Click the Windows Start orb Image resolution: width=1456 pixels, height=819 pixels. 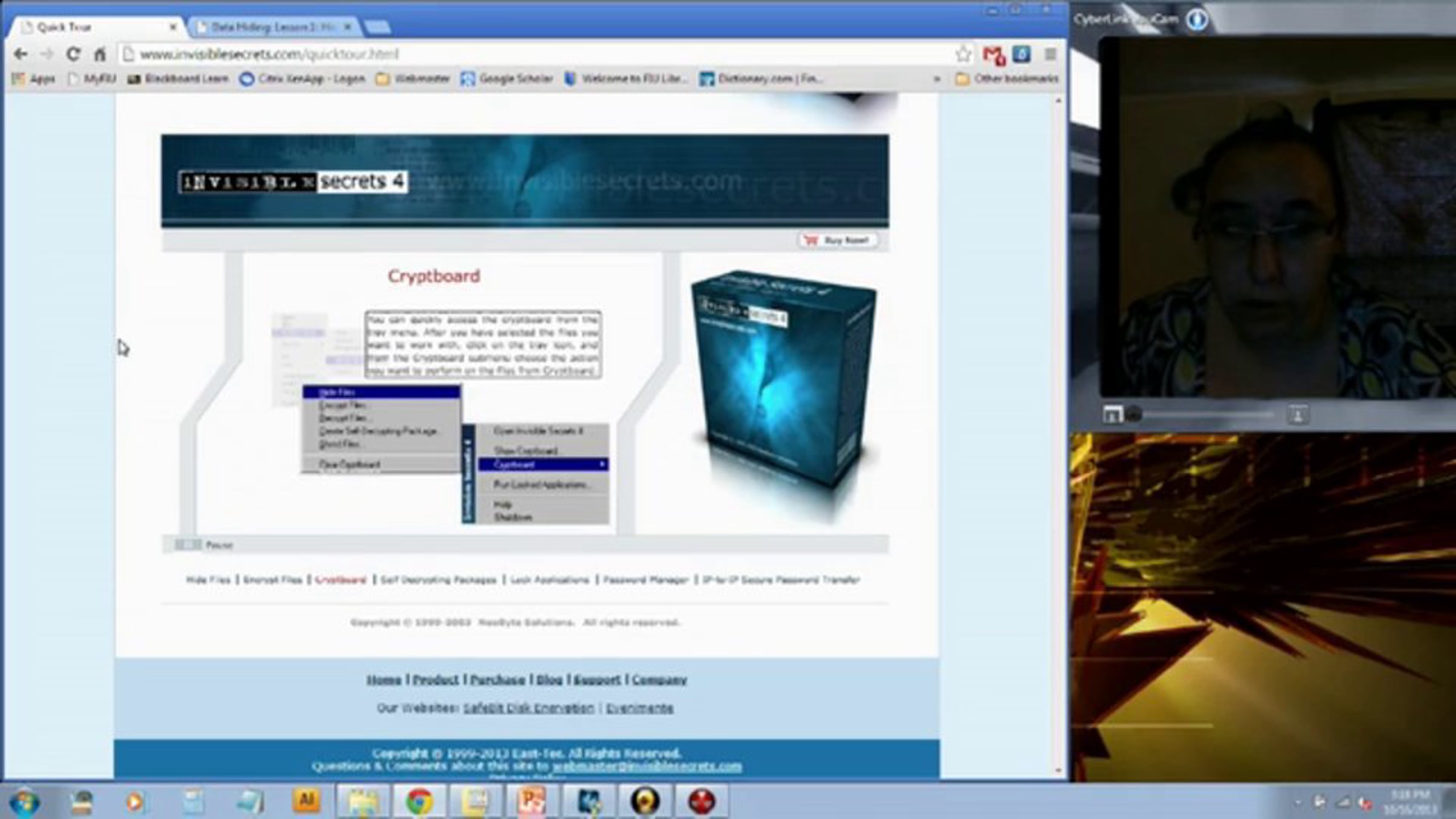click(25, 802)
